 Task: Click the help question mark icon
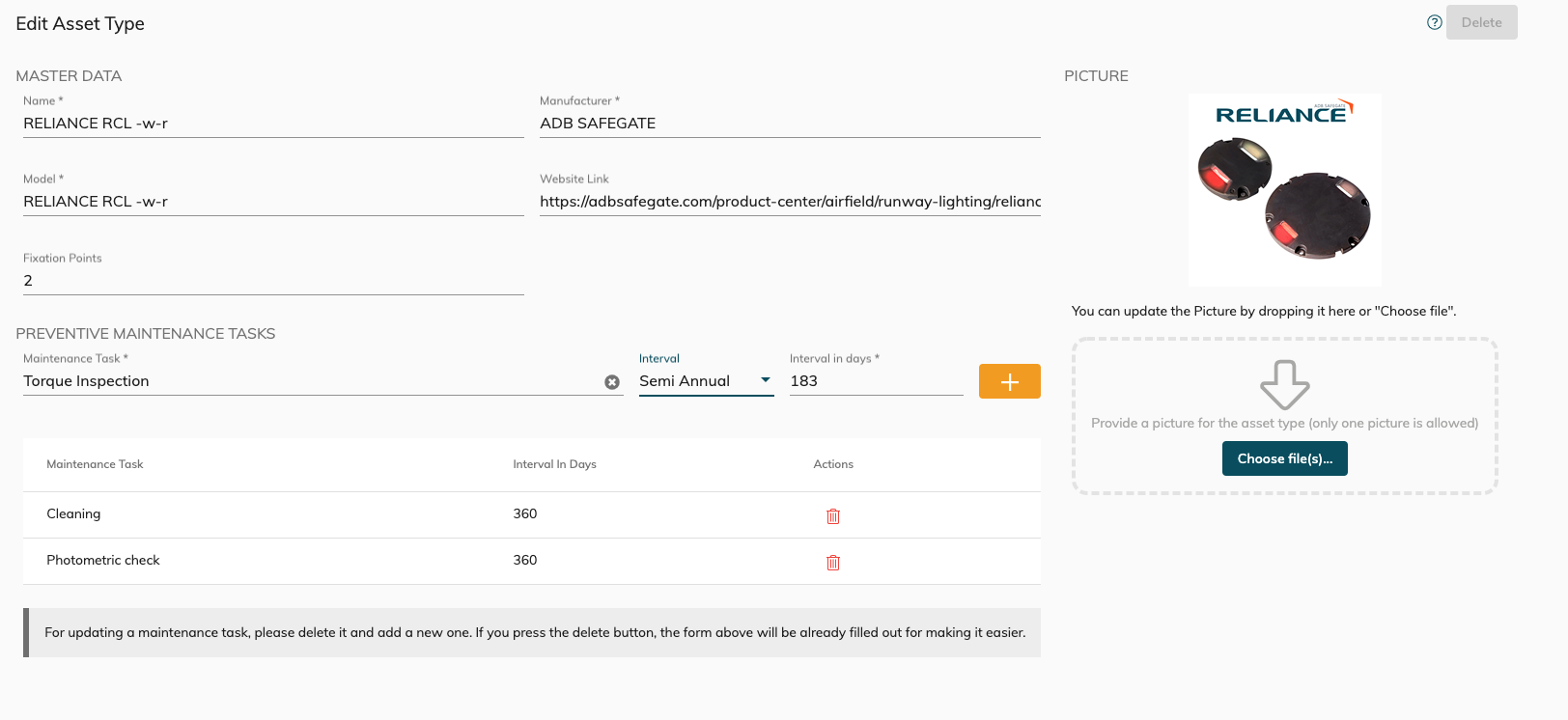(x=1434, y=22)
